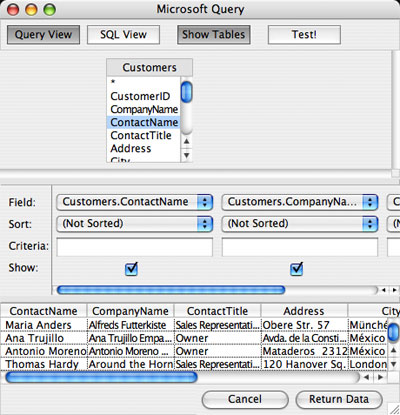Switch to Query View

(x=43, y=35)
